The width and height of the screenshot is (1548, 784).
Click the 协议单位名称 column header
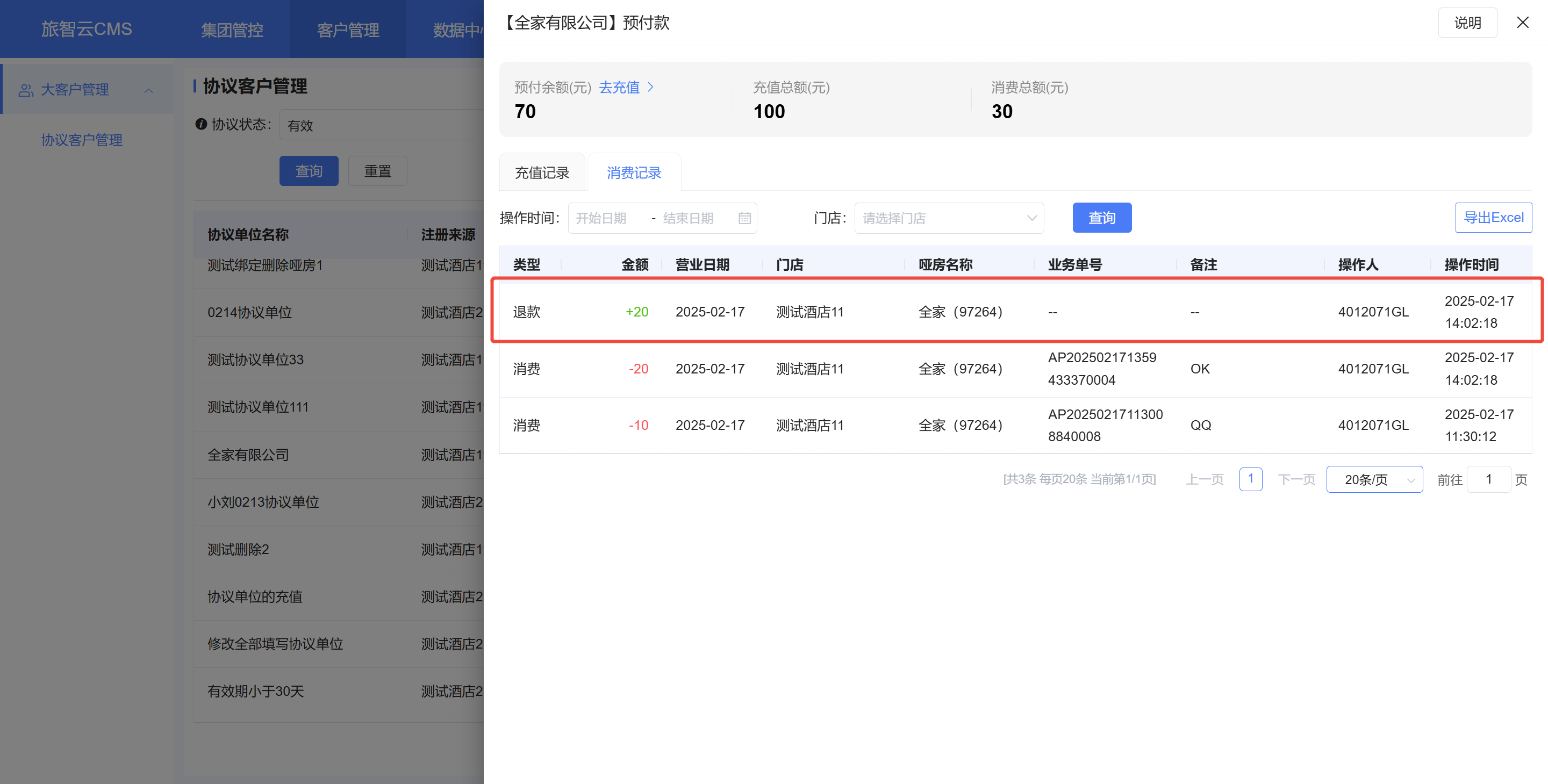click(x=248, y=234)
